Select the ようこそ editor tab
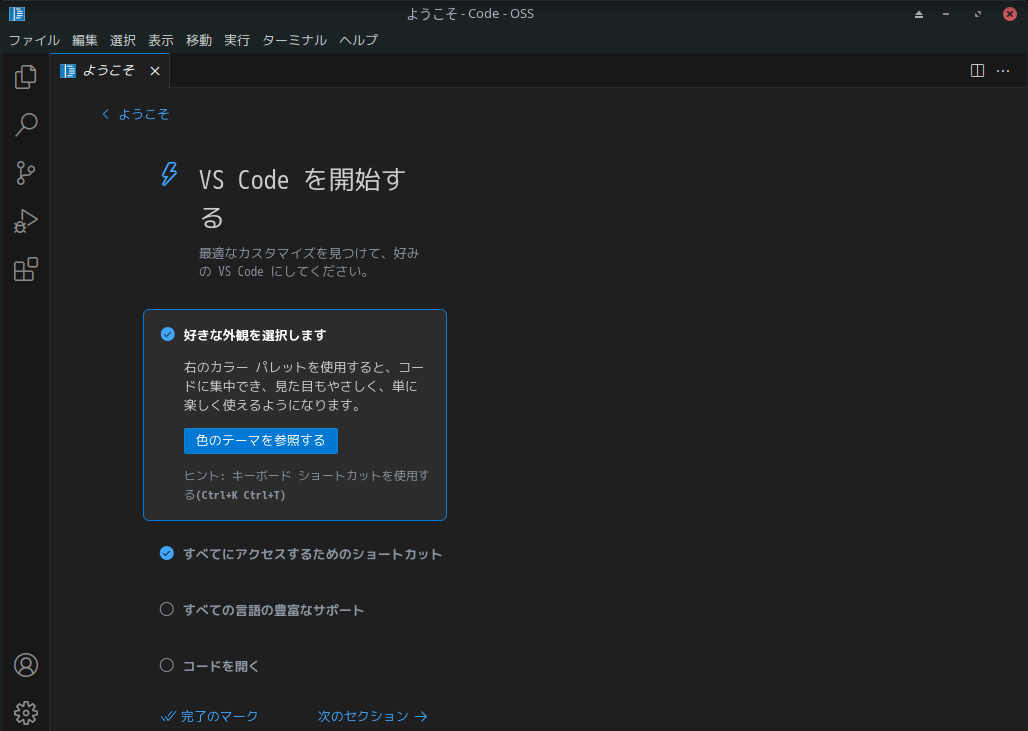The height and width of the screenshot is (731, 1028). point(109,71)
